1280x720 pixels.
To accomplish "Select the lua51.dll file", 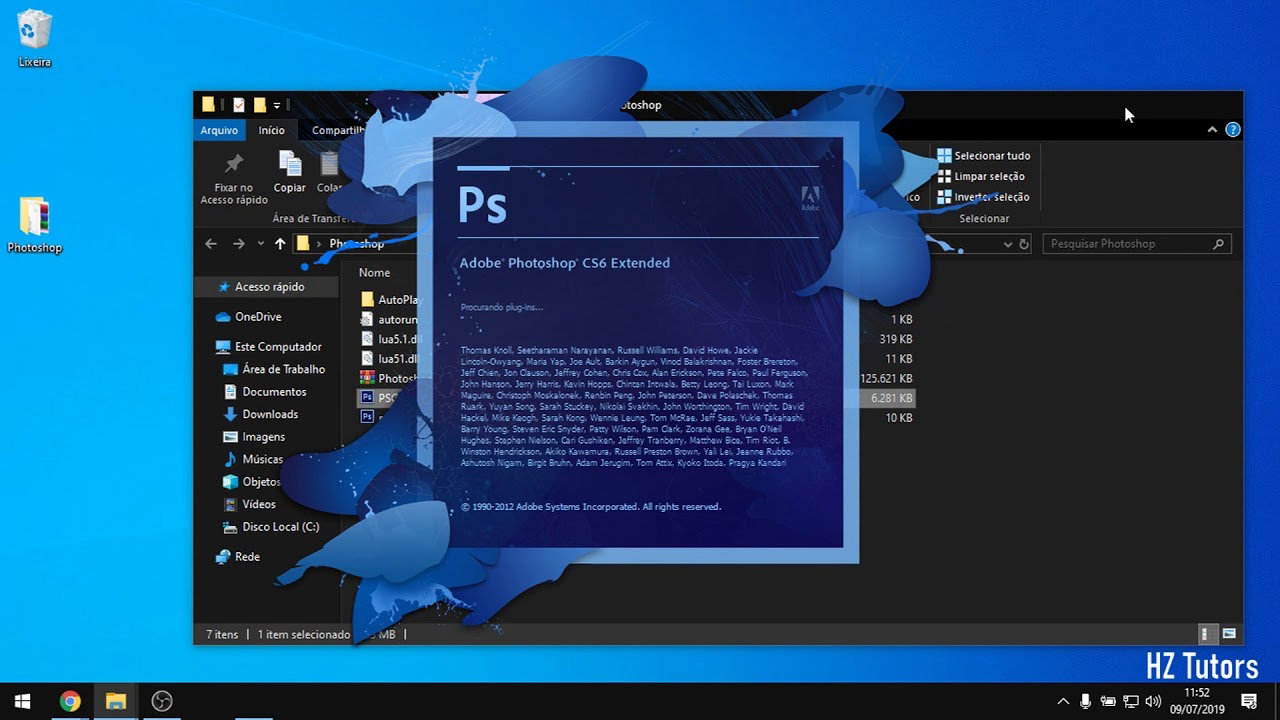I will (x=390, y=359).
